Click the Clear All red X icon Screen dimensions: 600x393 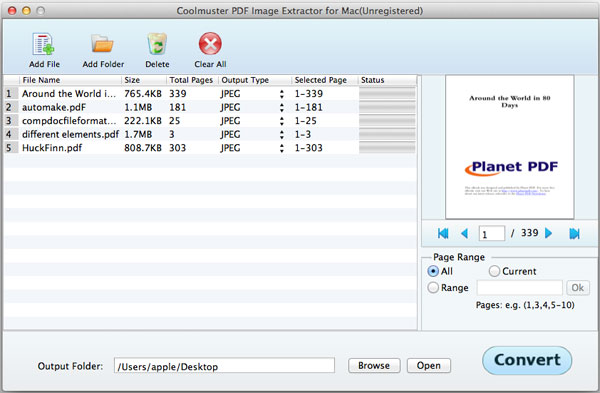point(210,44)
